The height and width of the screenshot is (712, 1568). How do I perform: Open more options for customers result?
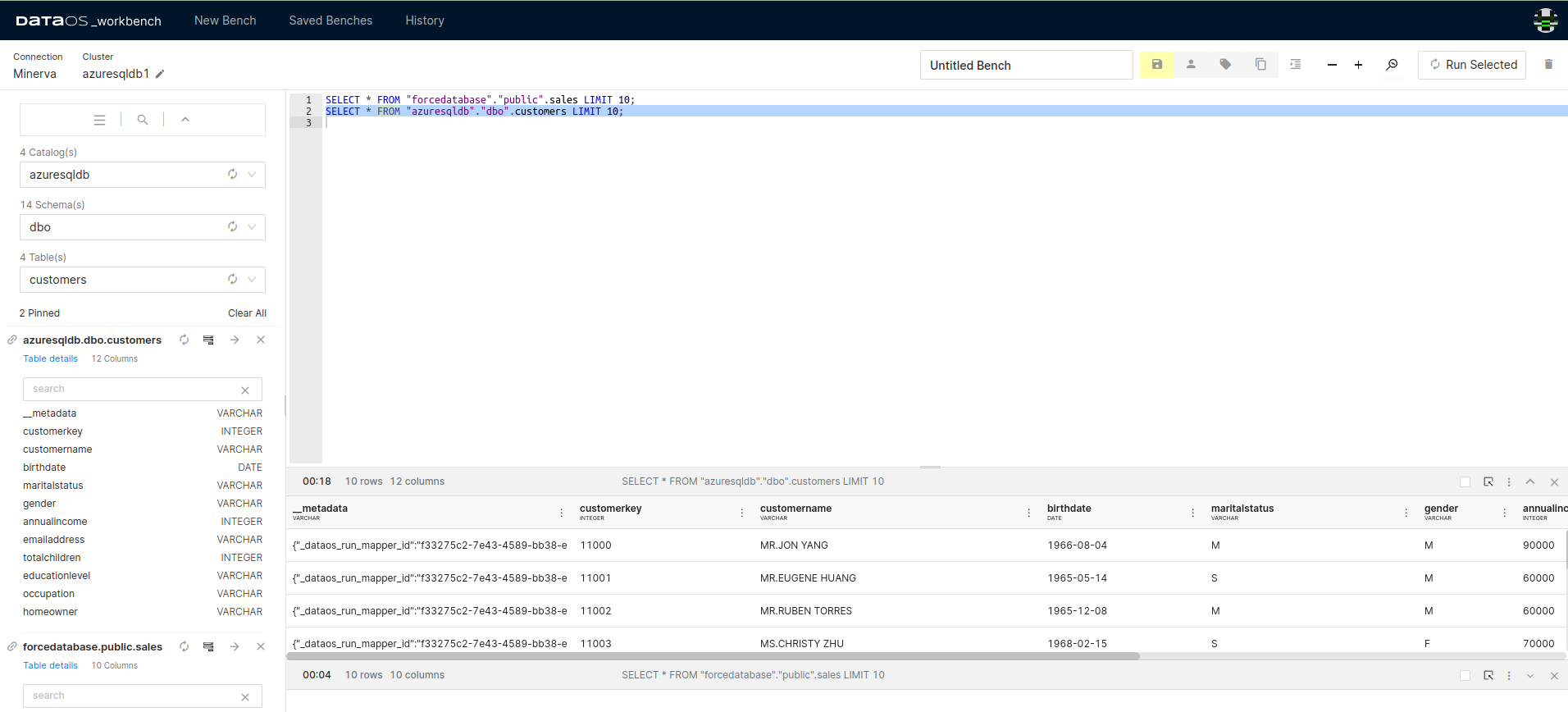1509,482
